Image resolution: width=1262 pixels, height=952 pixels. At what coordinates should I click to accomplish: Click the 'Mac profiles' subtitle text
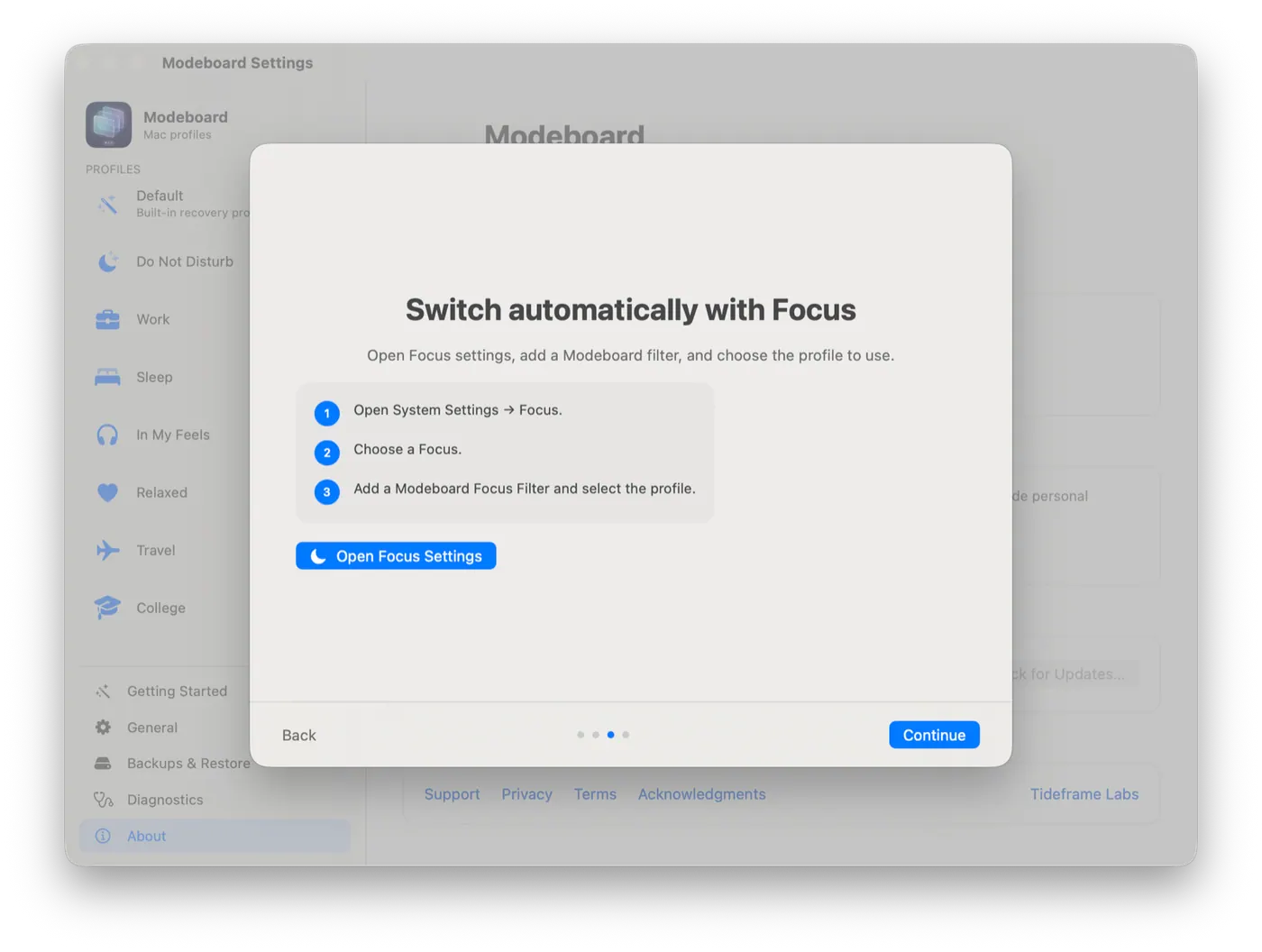pyautogui.click(x=178, y=135)
